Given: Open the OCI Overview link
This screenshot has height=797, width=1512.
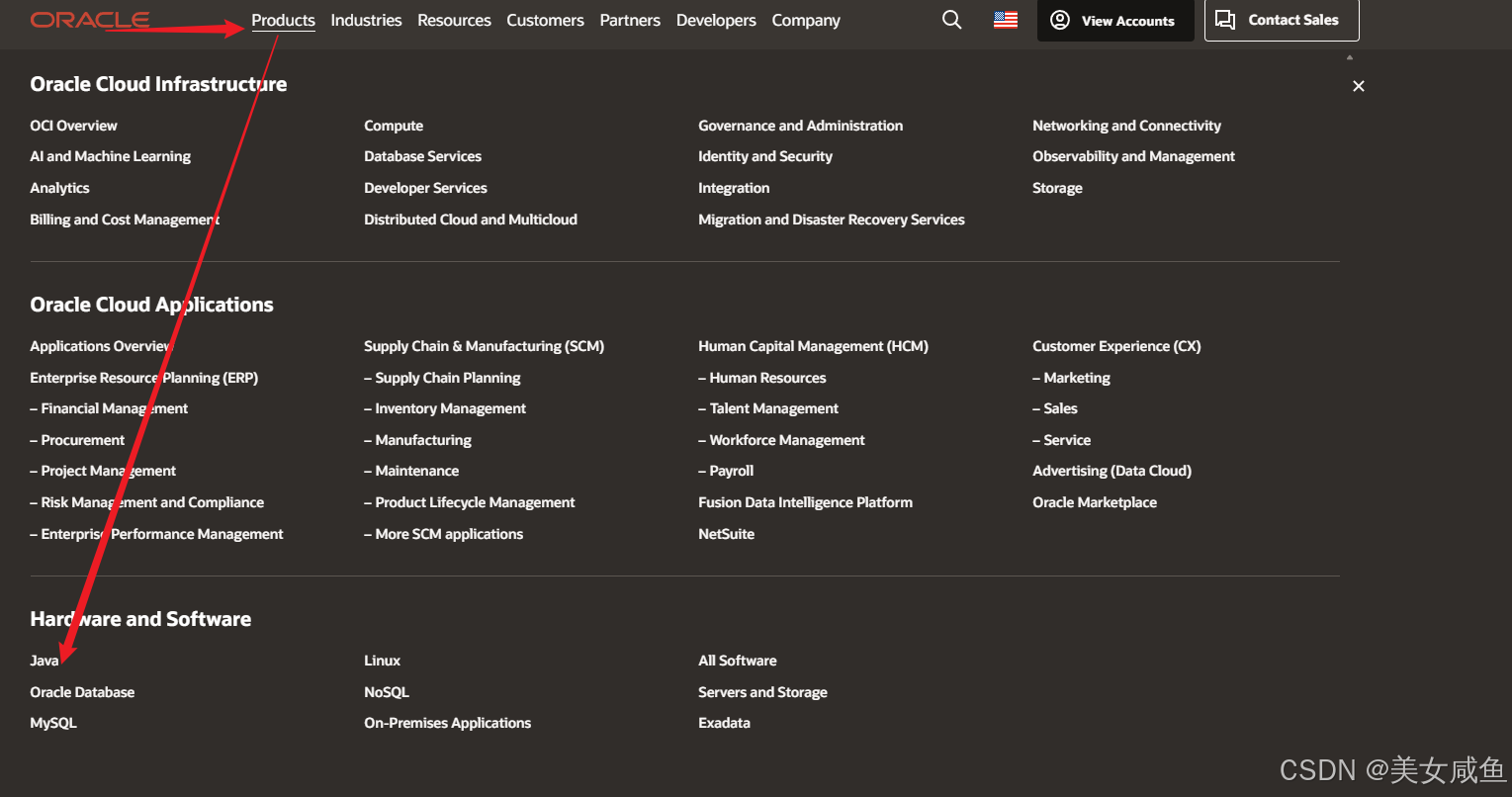Looking at the screenshot, I should (x=73, y=126).
